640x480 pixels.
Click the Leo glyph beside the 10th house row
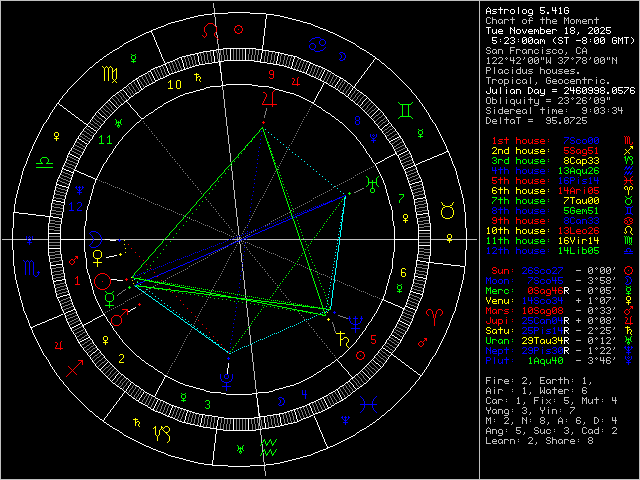click(629, 231)
